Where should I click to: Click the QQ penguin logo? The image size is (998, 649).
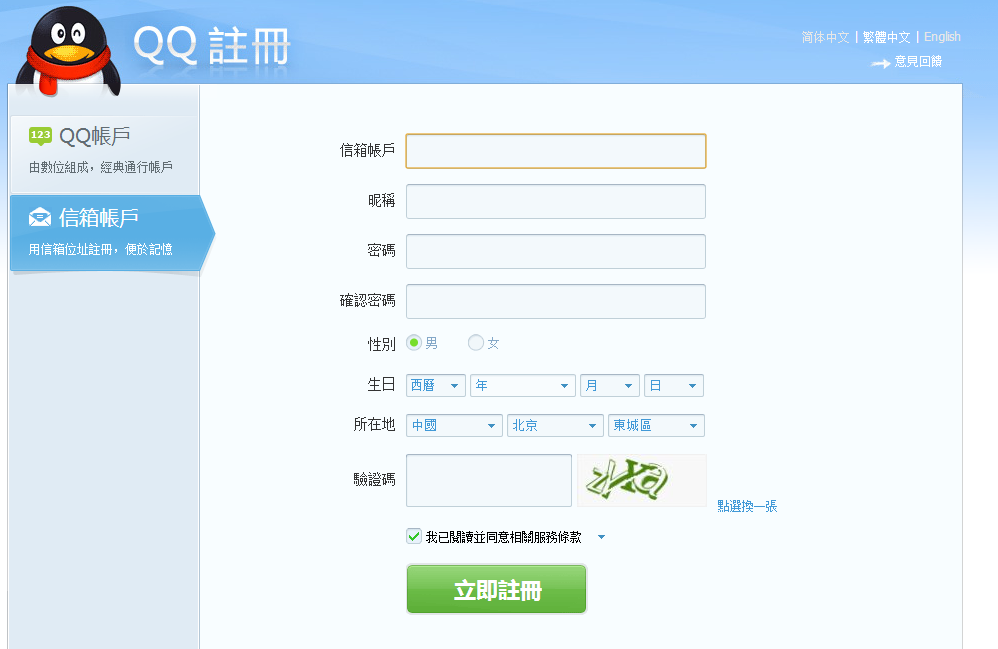pyautogui.click(x=68, y=51)
